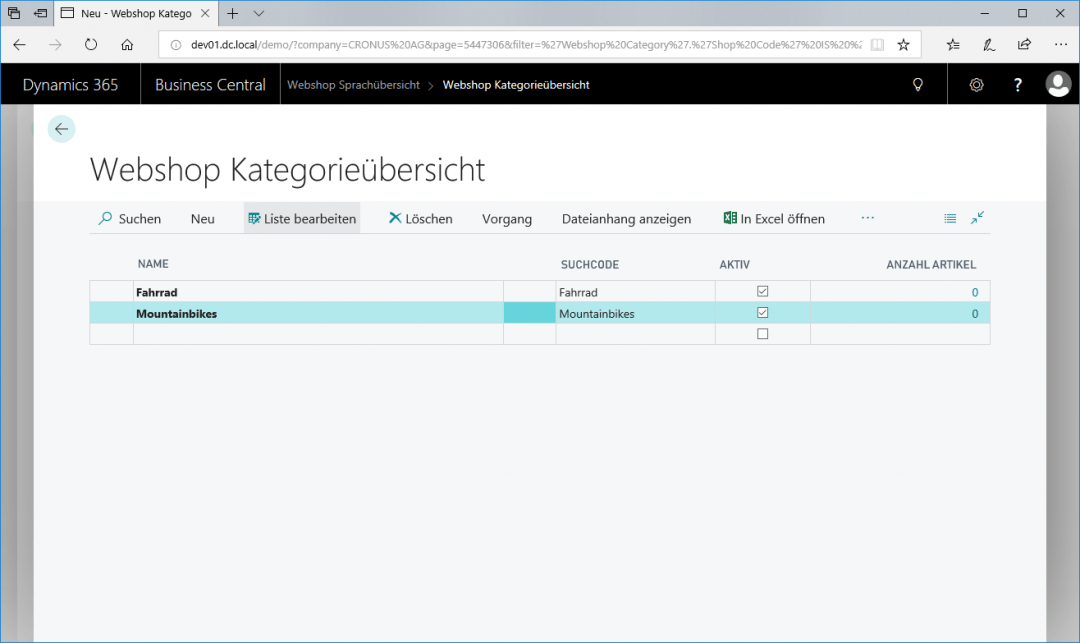The height and width of the screenshot is (643, 1080).
Task: Open the help question mark
Action: (x=1017, y=85)
